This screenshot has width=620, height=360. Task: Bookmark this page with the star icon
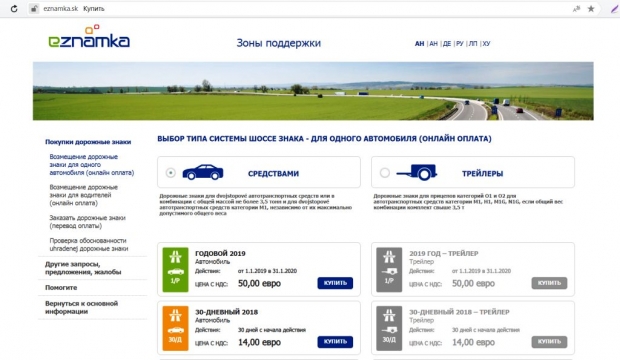pos(591,9)
